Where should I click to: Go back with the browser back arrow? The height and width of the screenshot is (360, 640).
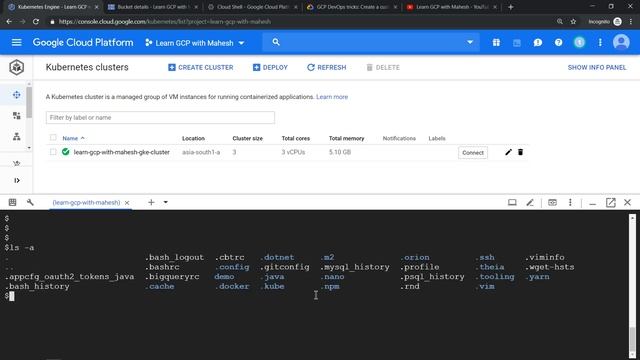click(9, 22)
